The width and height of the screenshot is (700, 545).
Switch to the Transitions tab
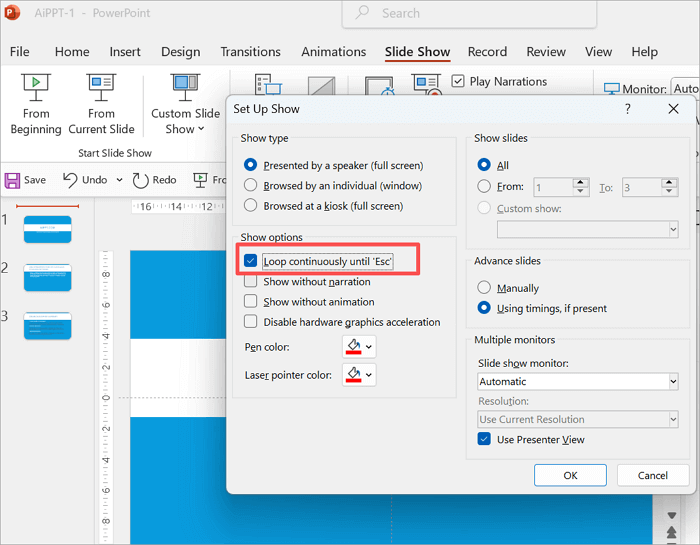click(250, 52)
